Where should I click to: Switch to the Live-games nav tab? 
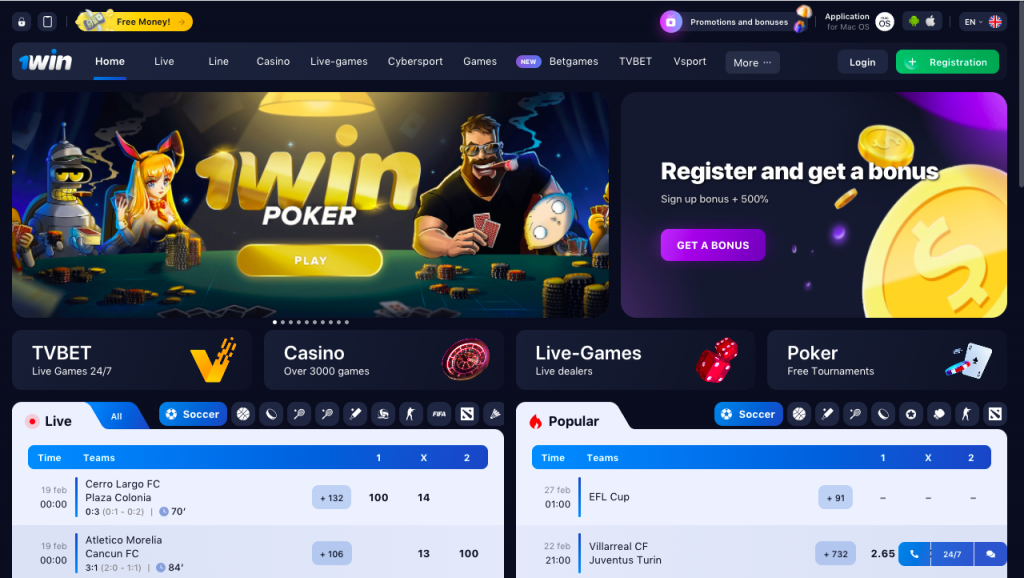(339, 61)
